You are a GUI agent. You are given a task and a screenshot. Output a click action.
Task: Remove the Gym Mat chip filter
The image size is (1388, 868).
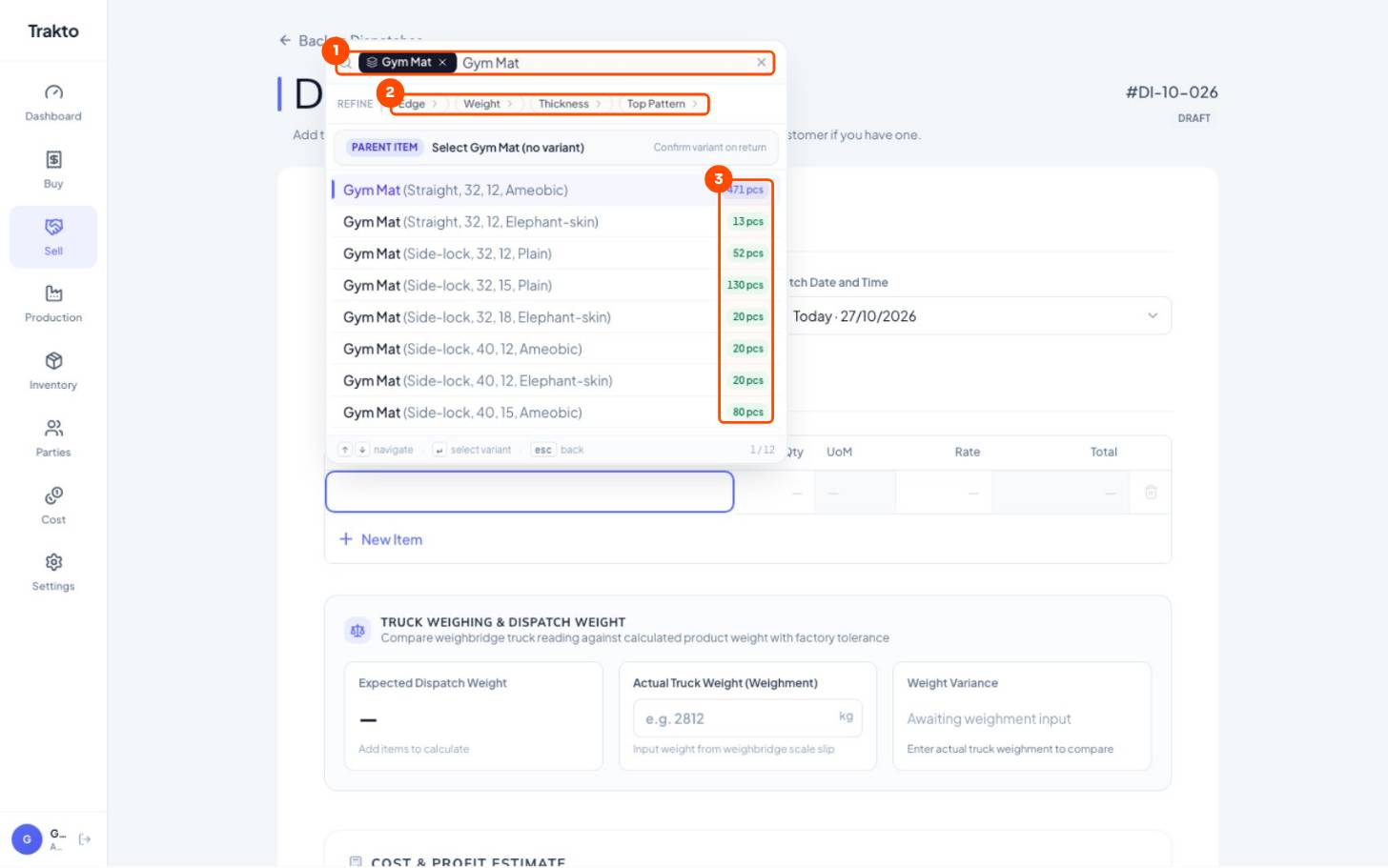442,63
